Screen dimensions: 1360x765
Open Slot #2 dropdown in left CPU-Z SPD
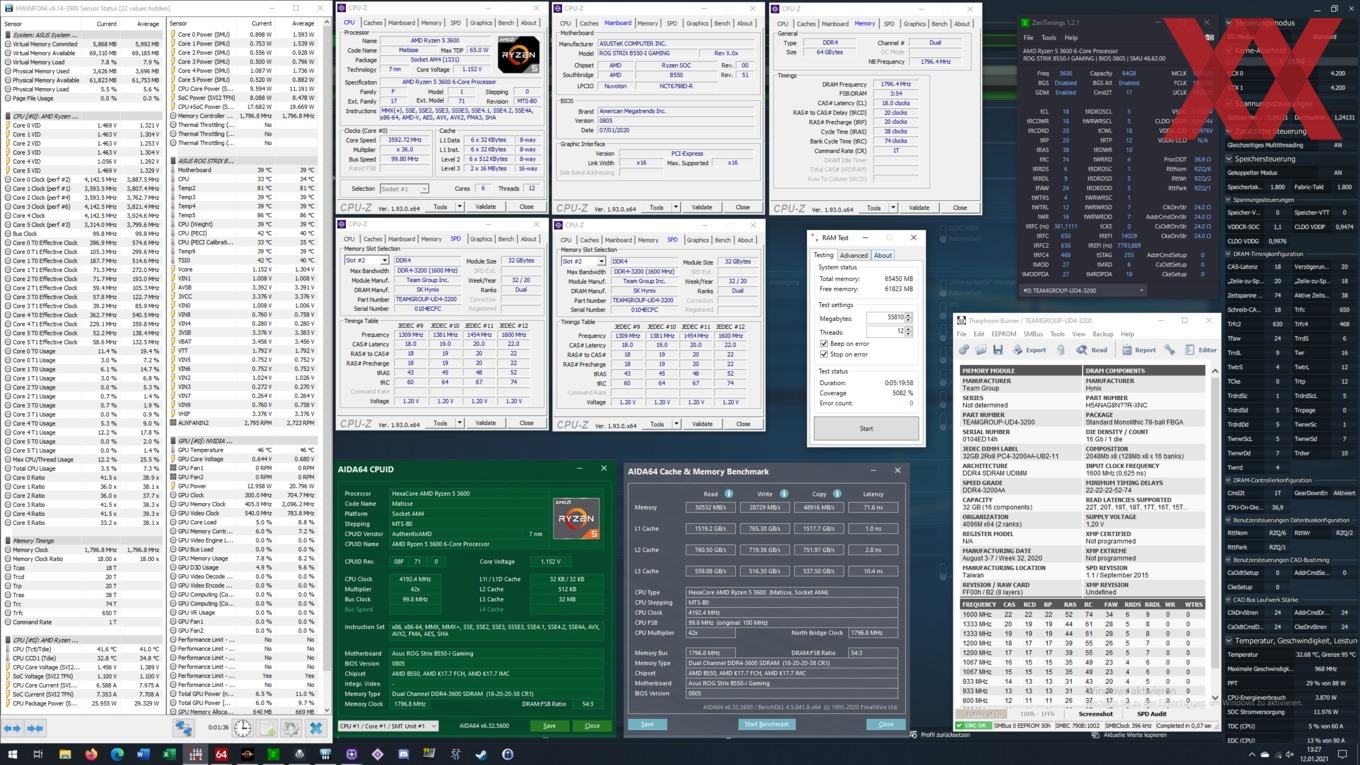(366, 260)
